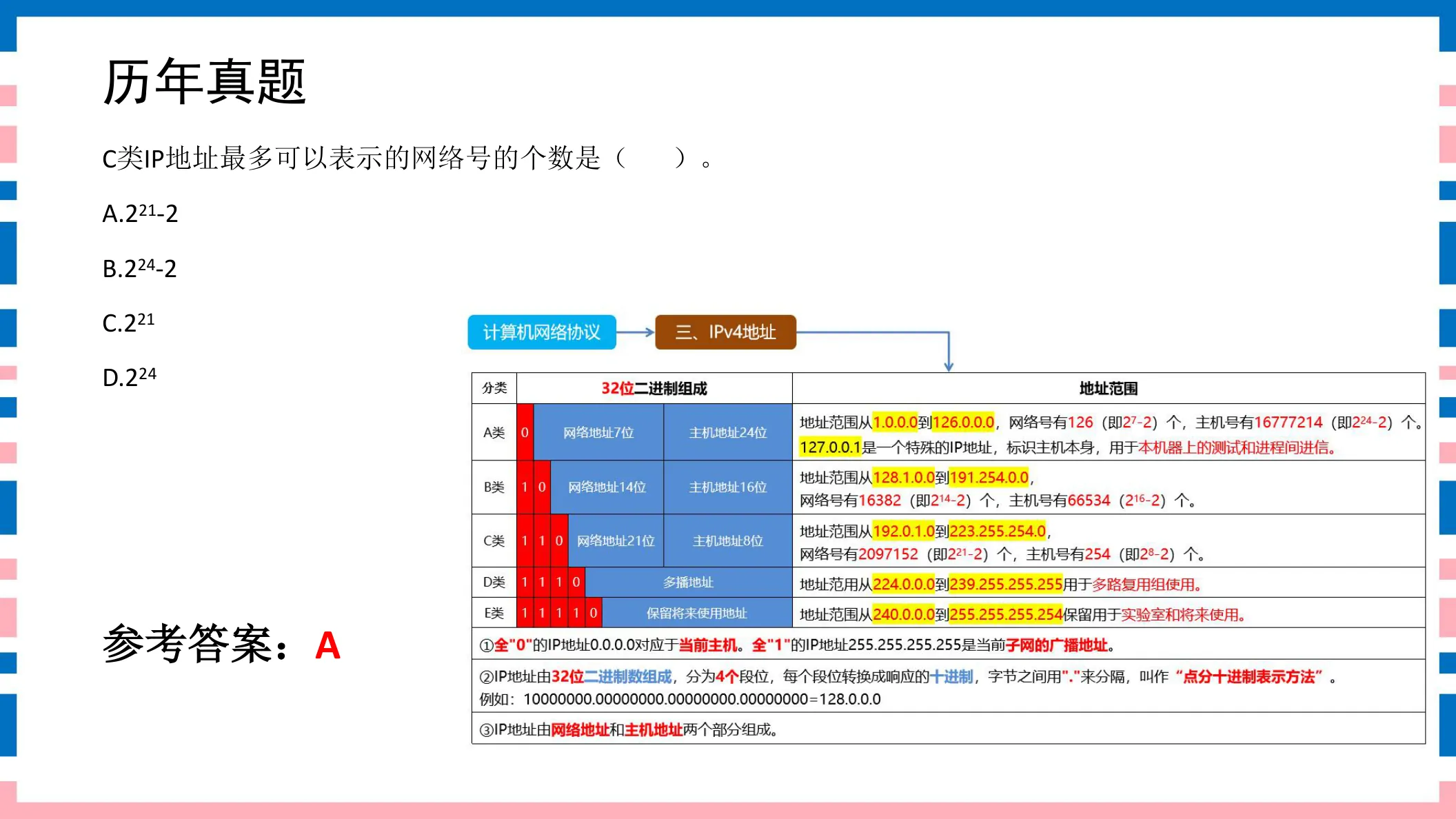Click the 主机地址8位 cell

tap(728, 540)
